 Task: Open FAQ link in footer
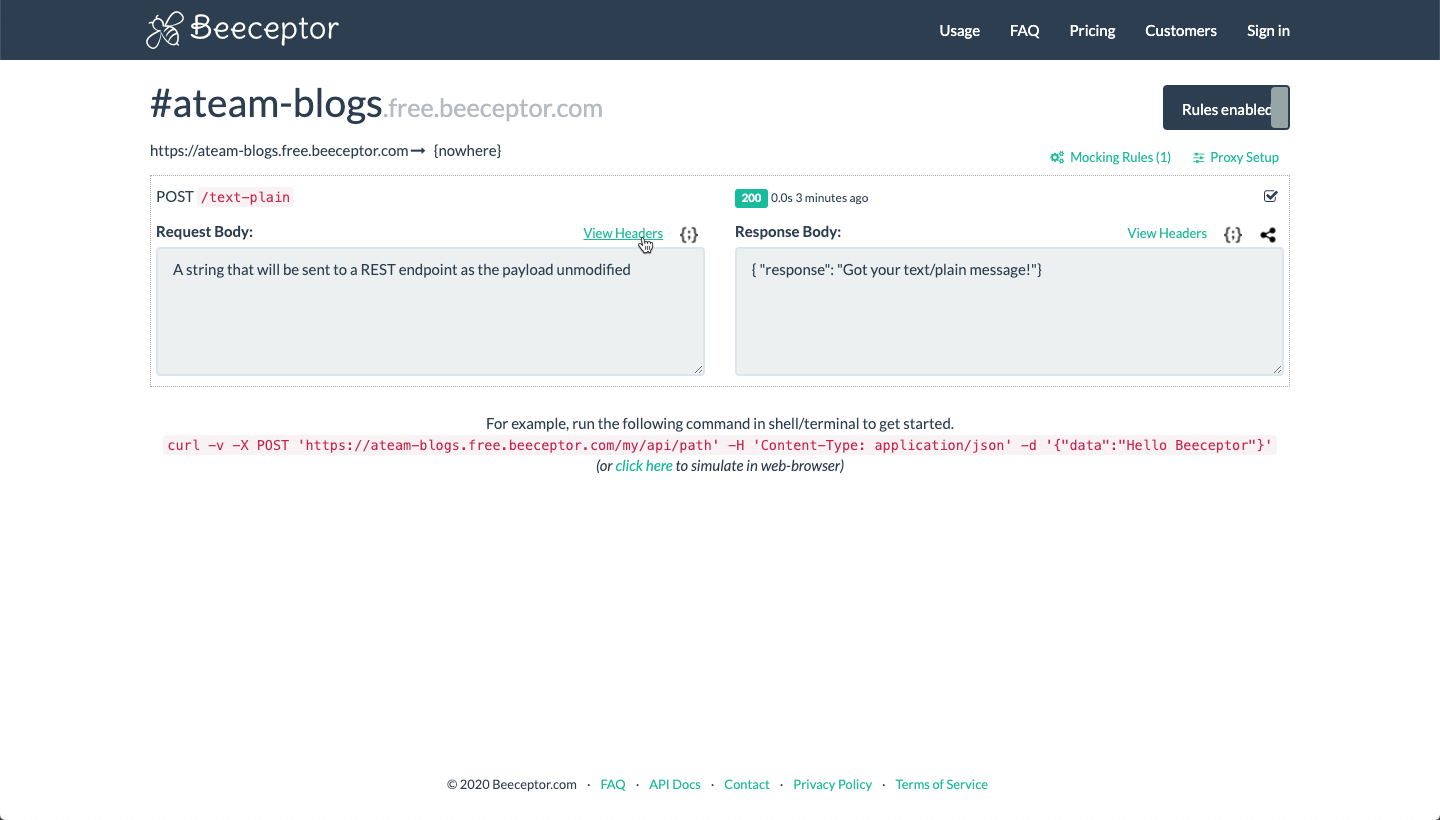613,785
